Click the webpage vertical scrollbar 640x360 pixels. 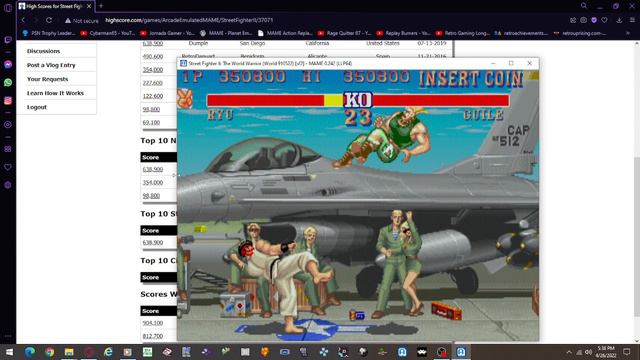coord(637,192)
